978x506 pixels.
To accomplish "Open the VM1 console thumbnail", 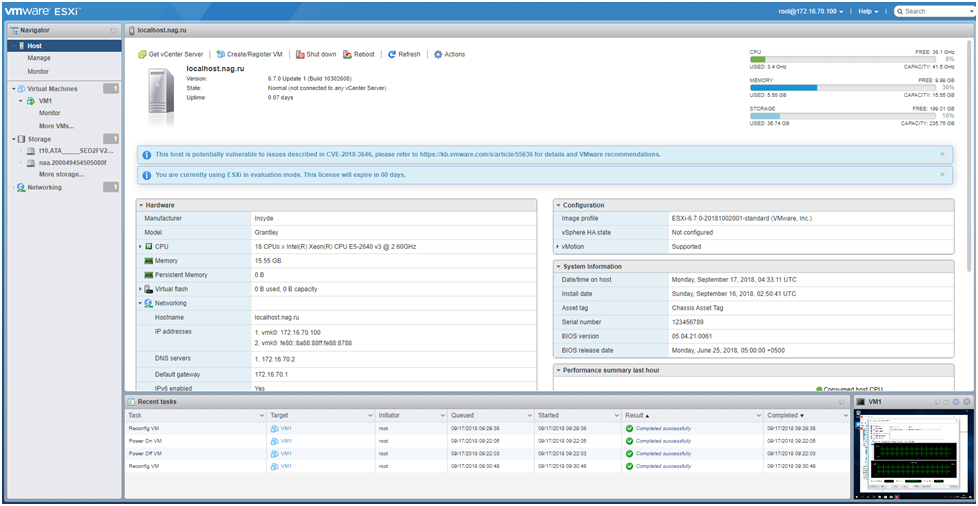I will point(914,451).
